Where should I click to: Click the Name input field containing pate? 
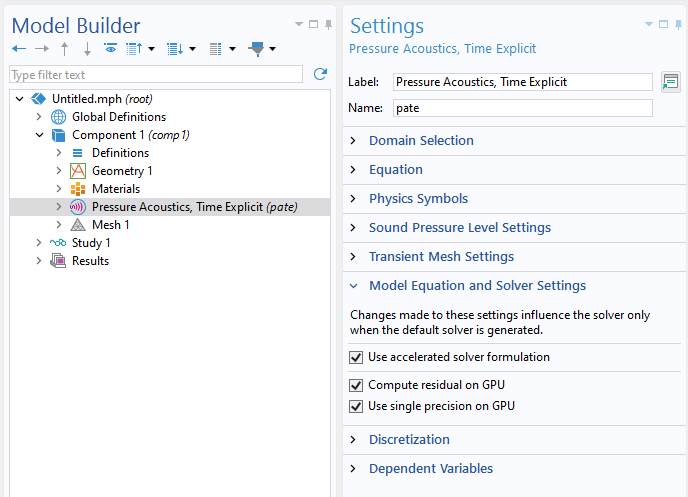click(522, 108)
